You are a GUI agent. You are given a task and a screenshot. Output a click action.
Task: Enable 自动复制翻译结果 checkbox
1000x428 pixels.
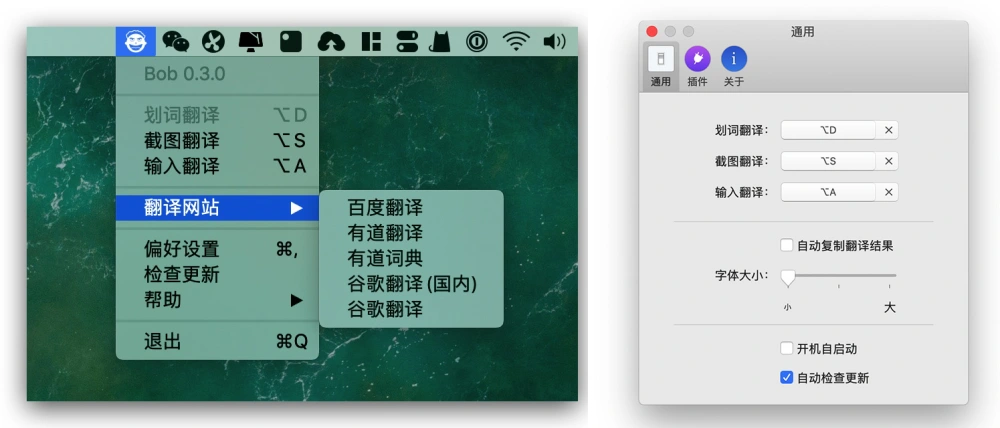pyautogui.click(x=786, y=245)
